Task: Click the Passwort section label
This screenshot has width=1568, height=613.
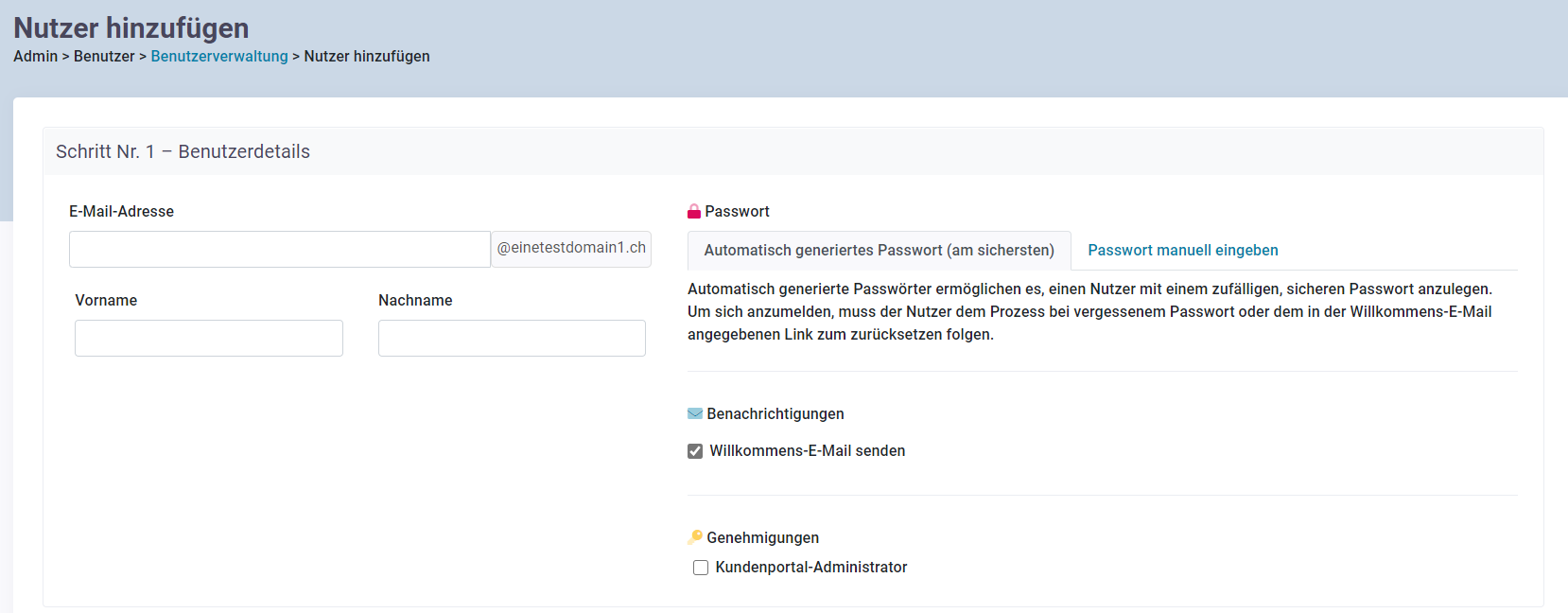Action: (738, 212)
